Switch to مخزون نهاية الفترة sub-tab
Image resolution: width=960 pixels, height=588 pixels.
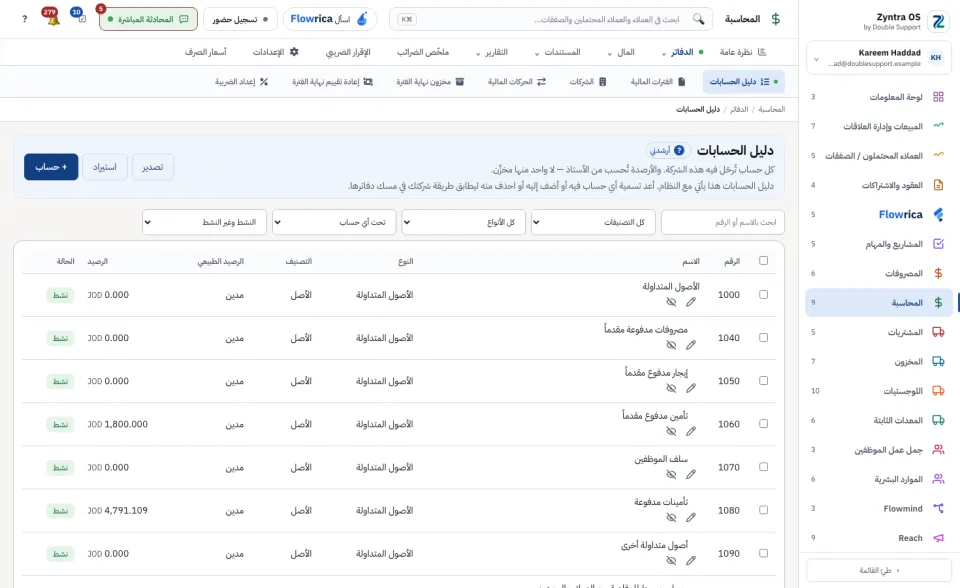[430, 81]
